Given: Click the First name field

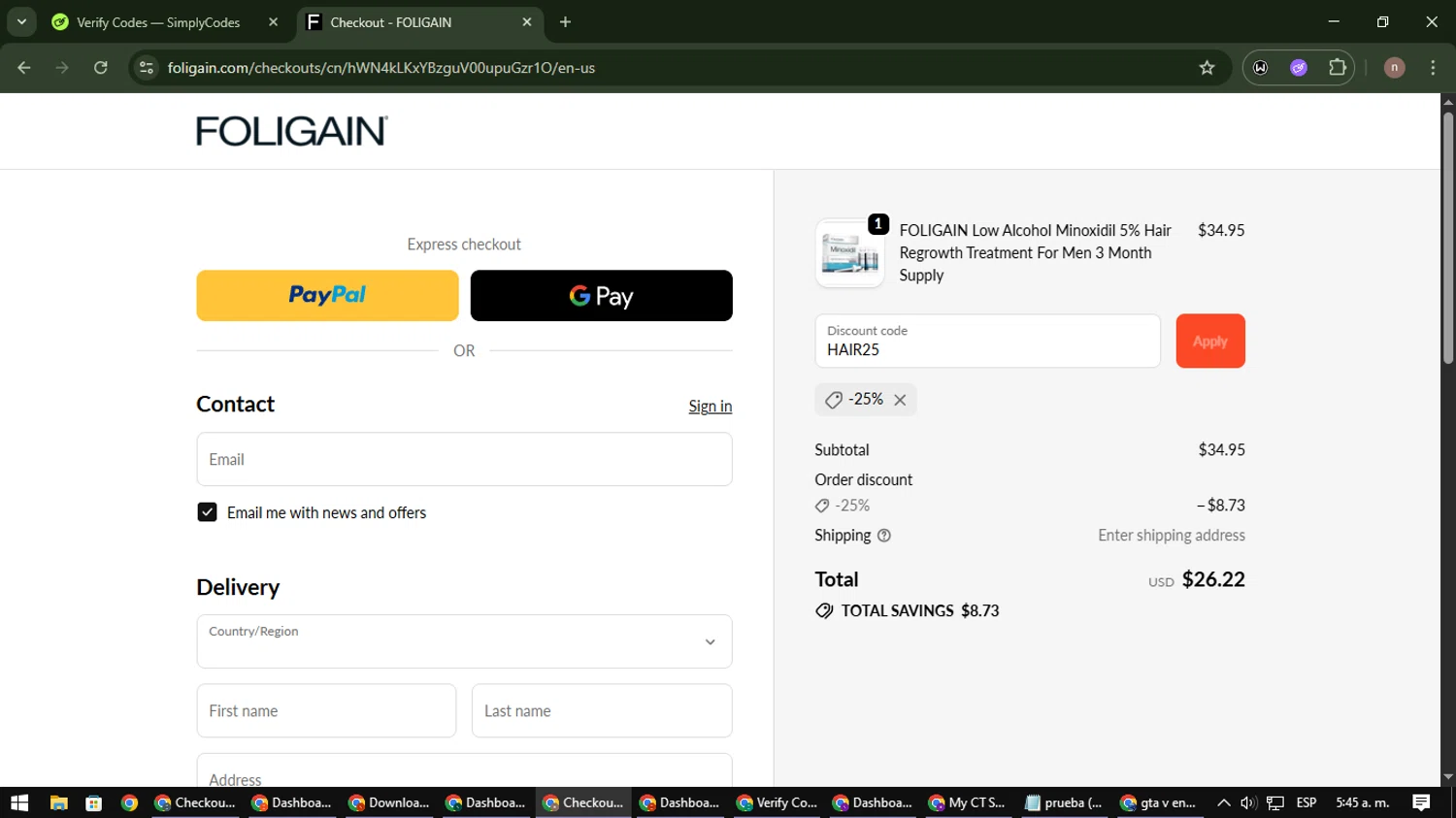Looking at the screenshot, I should click(x=326, y=710).
